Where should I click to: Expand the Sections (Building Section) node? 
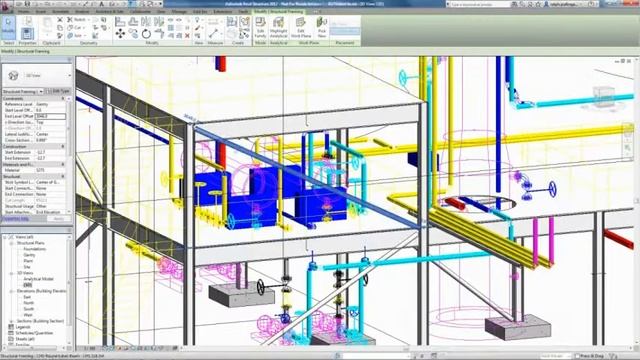[x=12, y=321]
